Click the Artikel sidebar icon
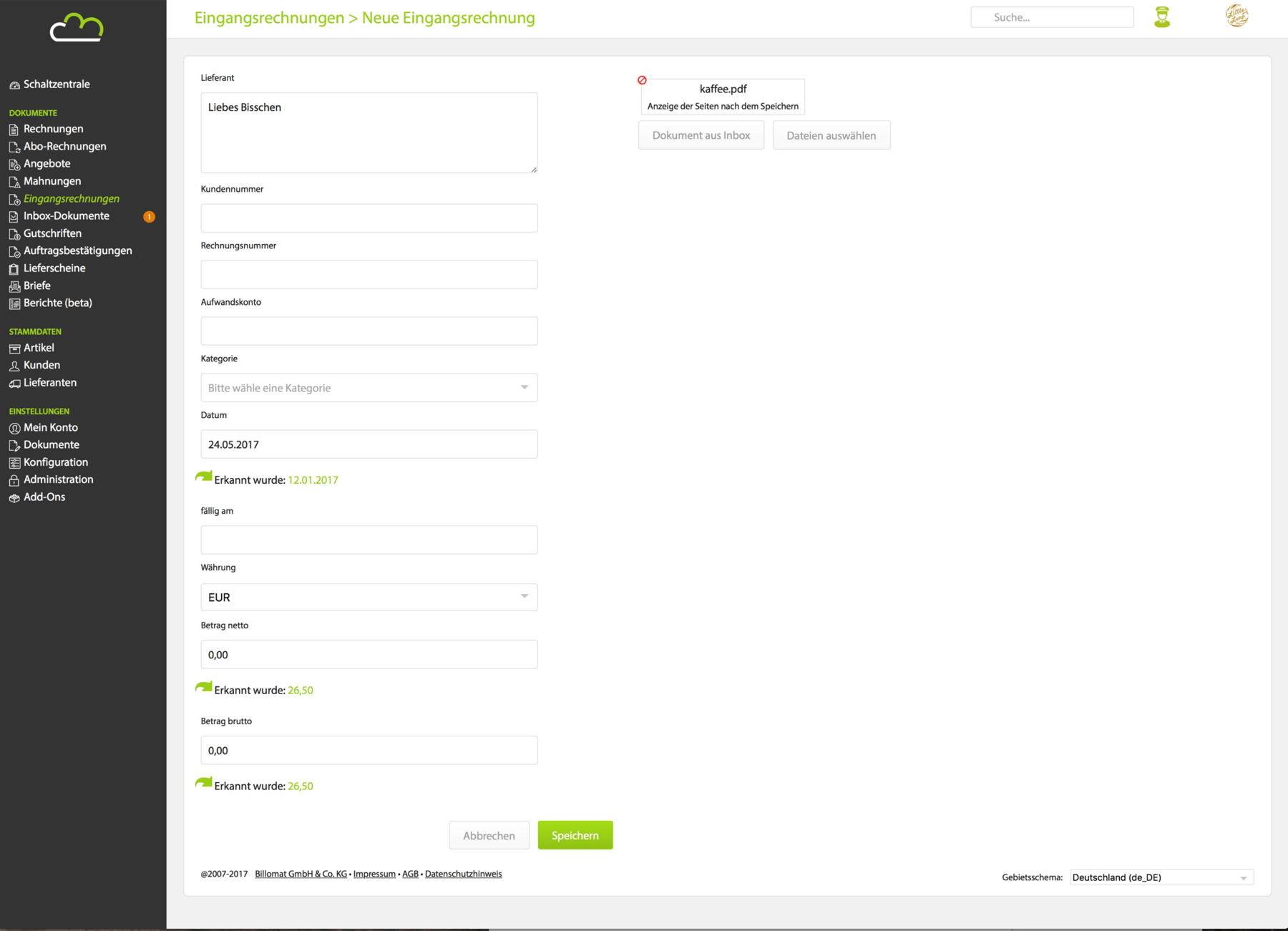The height and width of the screenshot is (931, 1288). [14, 348]
